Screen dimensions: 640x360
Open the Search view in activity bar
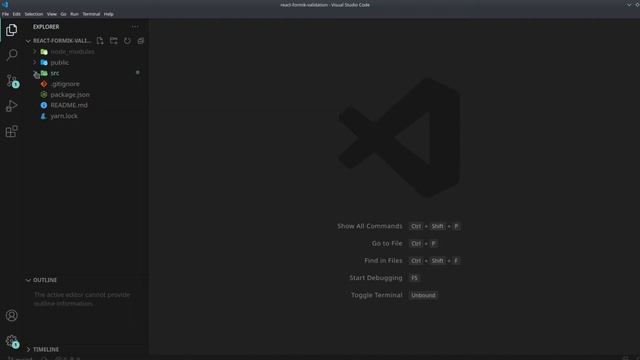click(x=11, y=55)
